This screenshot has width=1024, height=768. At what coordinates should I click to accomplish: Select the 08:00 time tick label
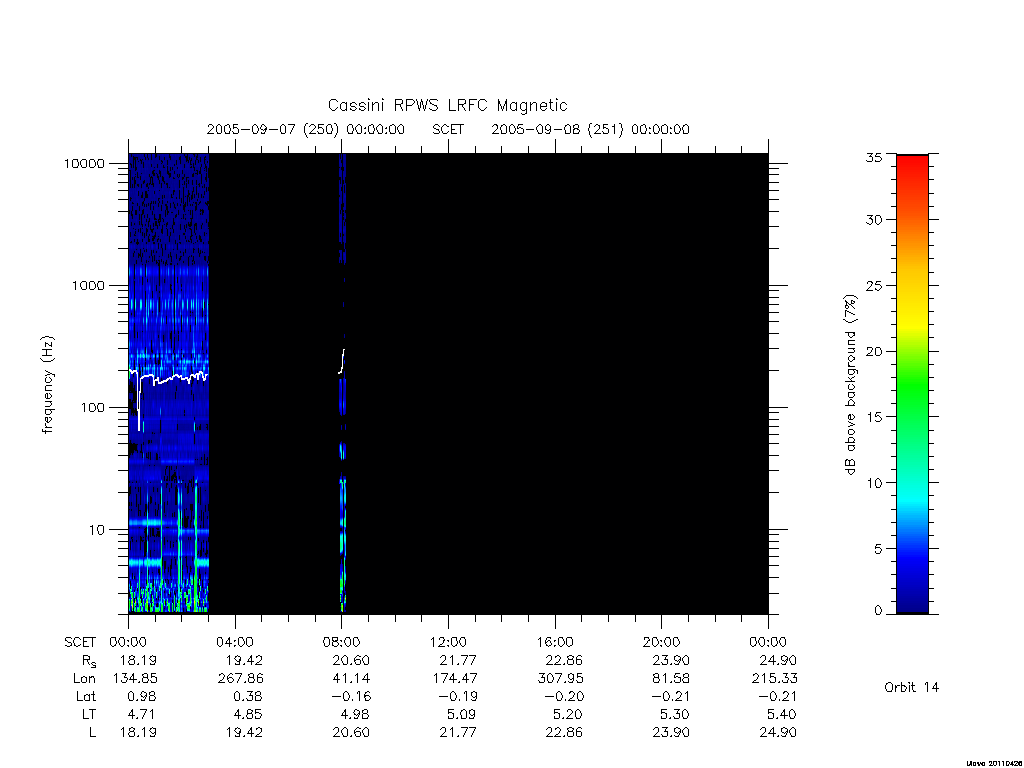pos(342,642)
